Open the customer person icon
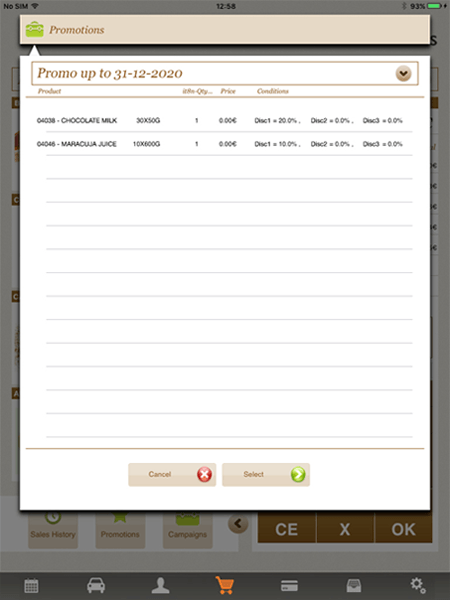Image resolution: width=450 pixels, height=600 pixels. pyautogui.click(x=160, y=585)
